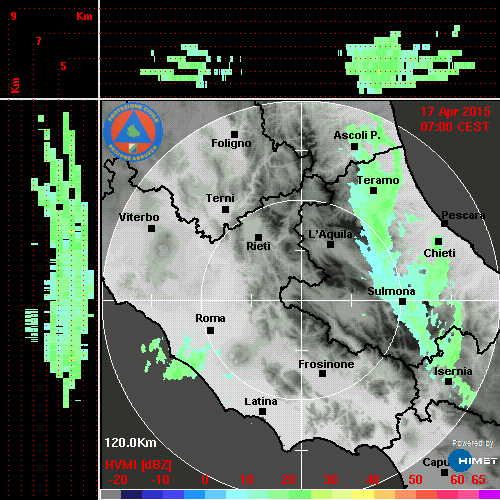This screenshot has width=500, height=500.
Task: Select the Viterbo city marker square
Action: (151, 229)
